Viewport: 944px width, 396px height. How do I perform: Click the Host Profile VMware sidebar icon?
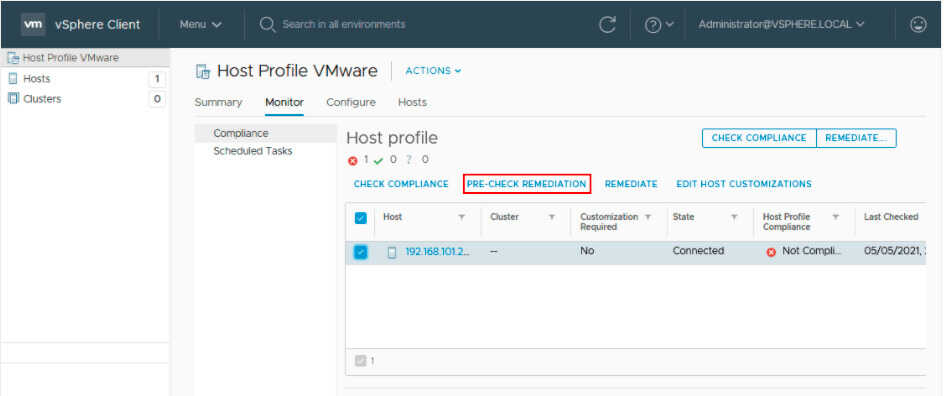click(13, 58)
